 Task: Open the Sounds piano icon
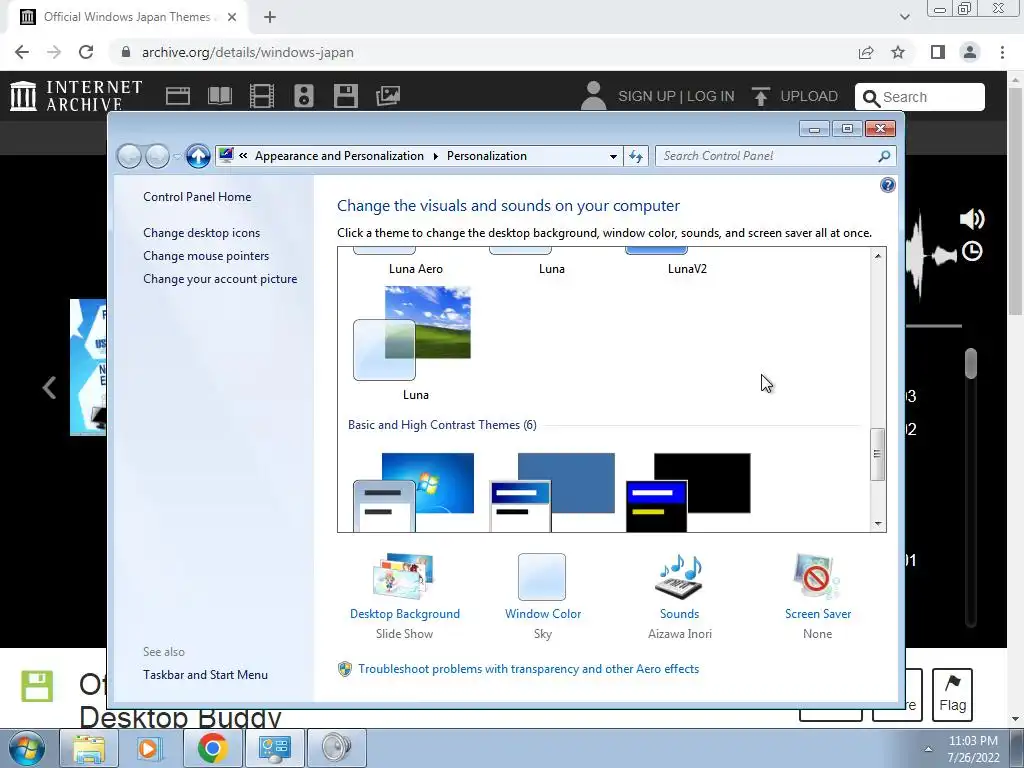tap(679, 576)
